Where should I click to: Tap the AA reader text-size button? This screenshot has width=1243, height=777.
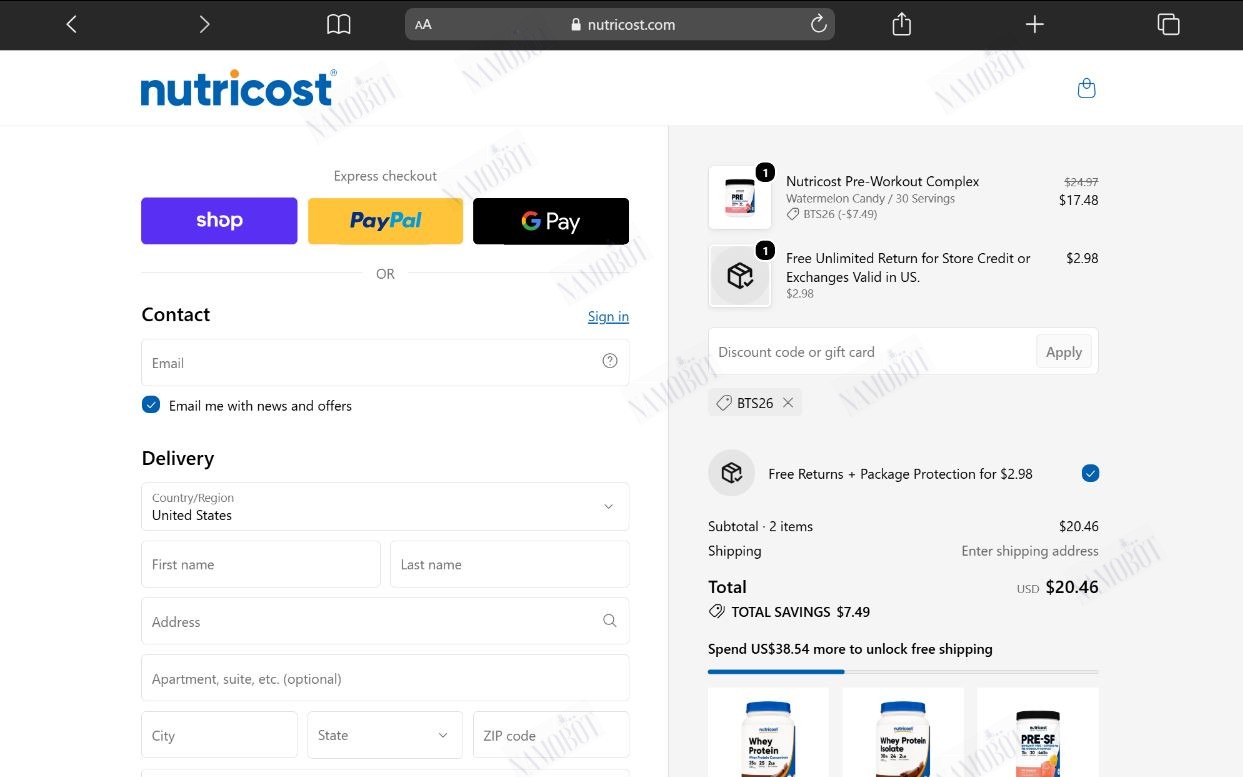coord(423,25)
